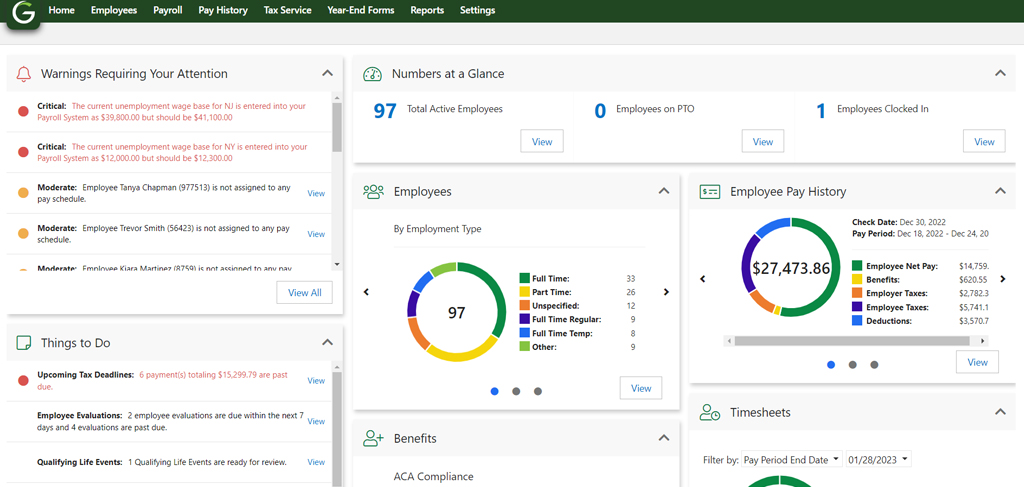This screenshot has width=1024, height=487.
Task: Open the Year-End Forms menu
Action: pos(361,10)
